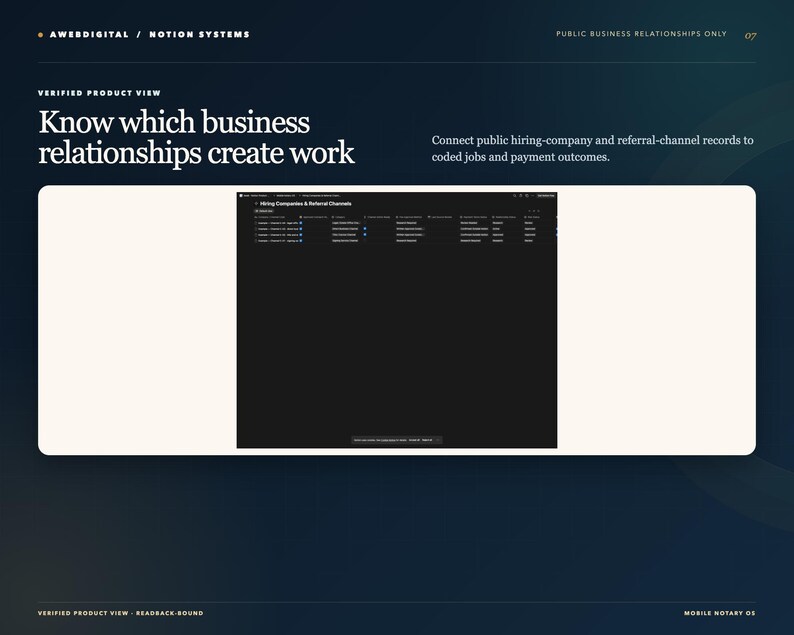Click the Last Source Review column header
Image resolution: width=794 pixels, height=635 pixels.
point(441,217)
